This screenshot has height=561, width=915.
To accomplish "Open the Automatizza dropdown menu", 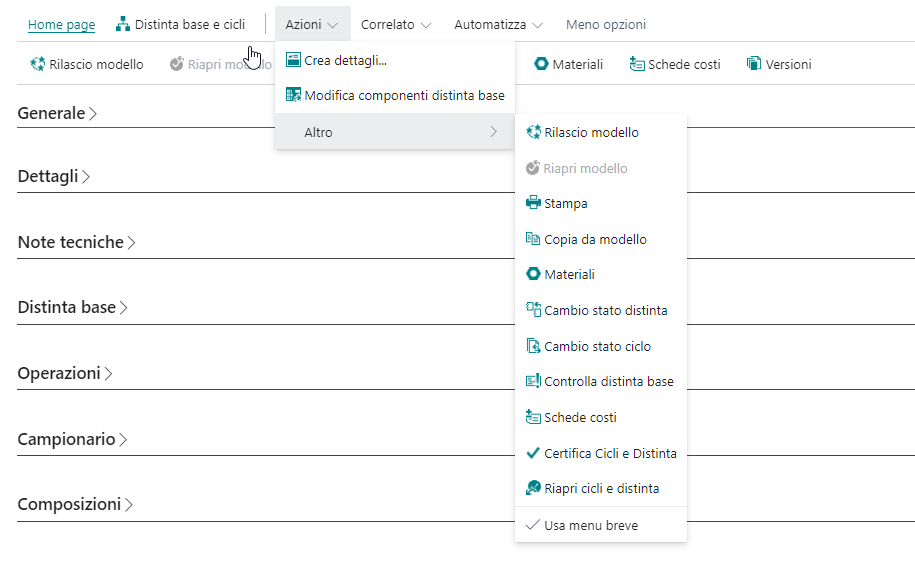I will 498,25.
